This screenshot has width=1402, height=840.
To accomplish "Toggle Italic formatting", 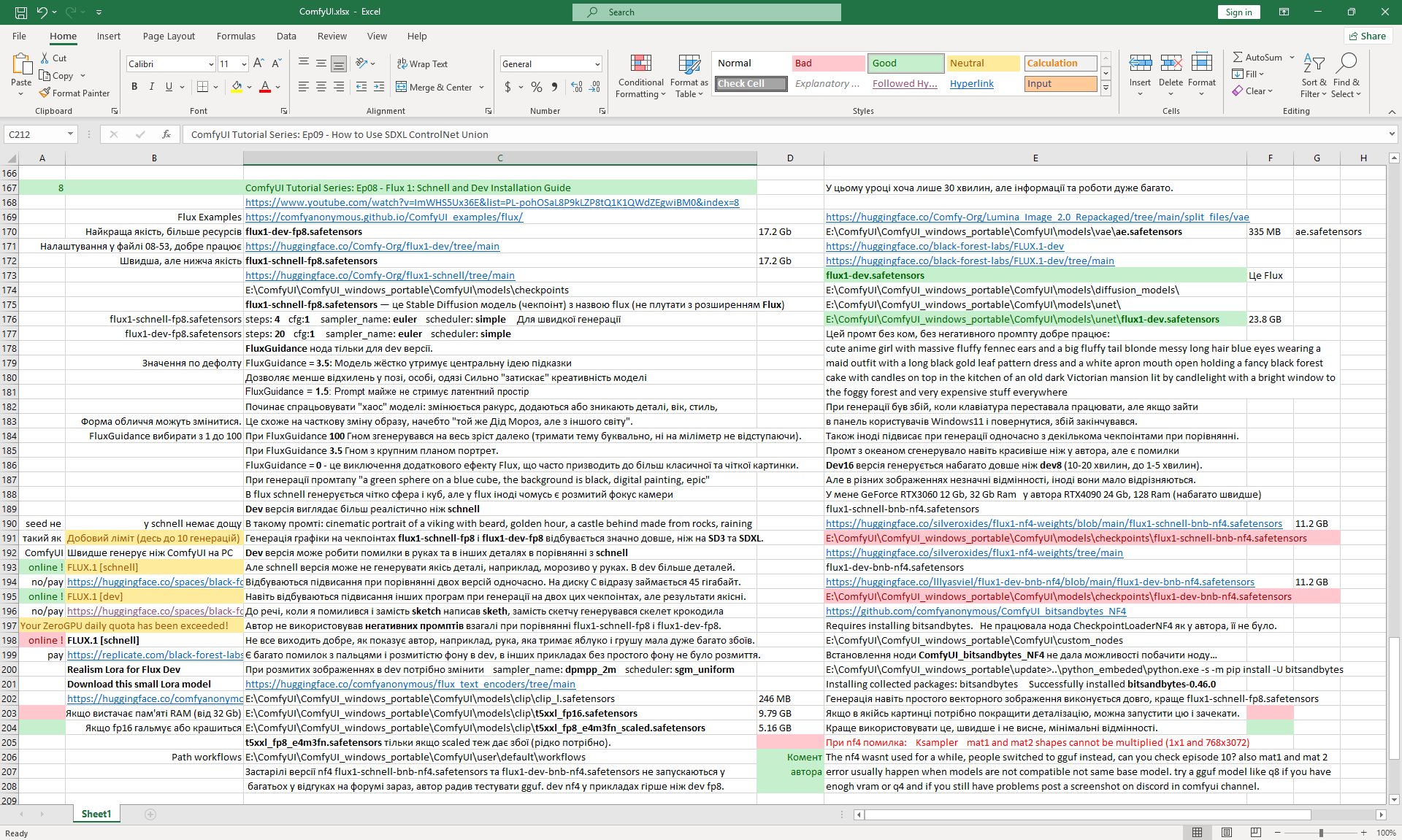I will point(152,87).
